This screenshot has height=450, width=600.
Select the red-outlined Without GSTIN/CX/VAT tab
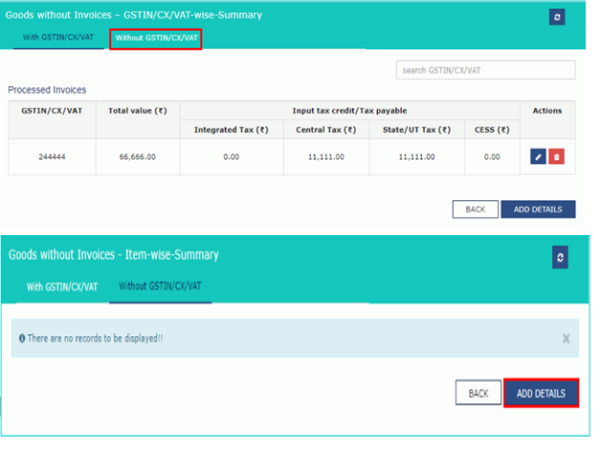[156, 39]
